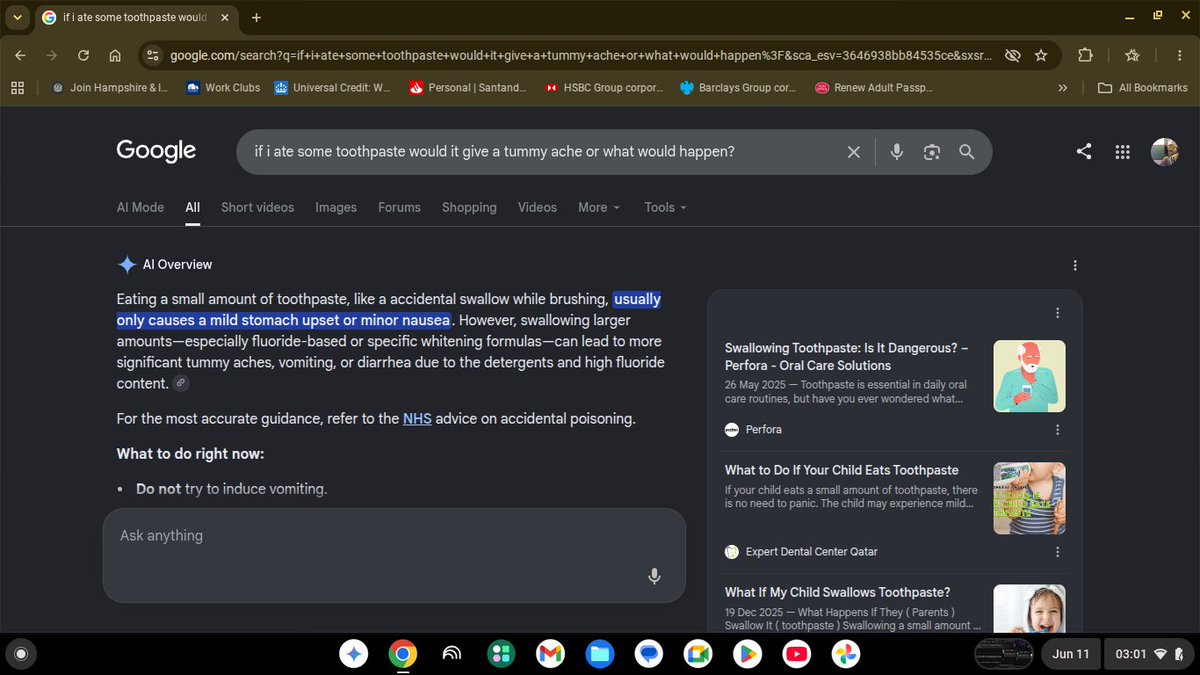Close the toothpaste search browser tab
This screenshot has height=675, width=1200.
(x=223, y=18)
